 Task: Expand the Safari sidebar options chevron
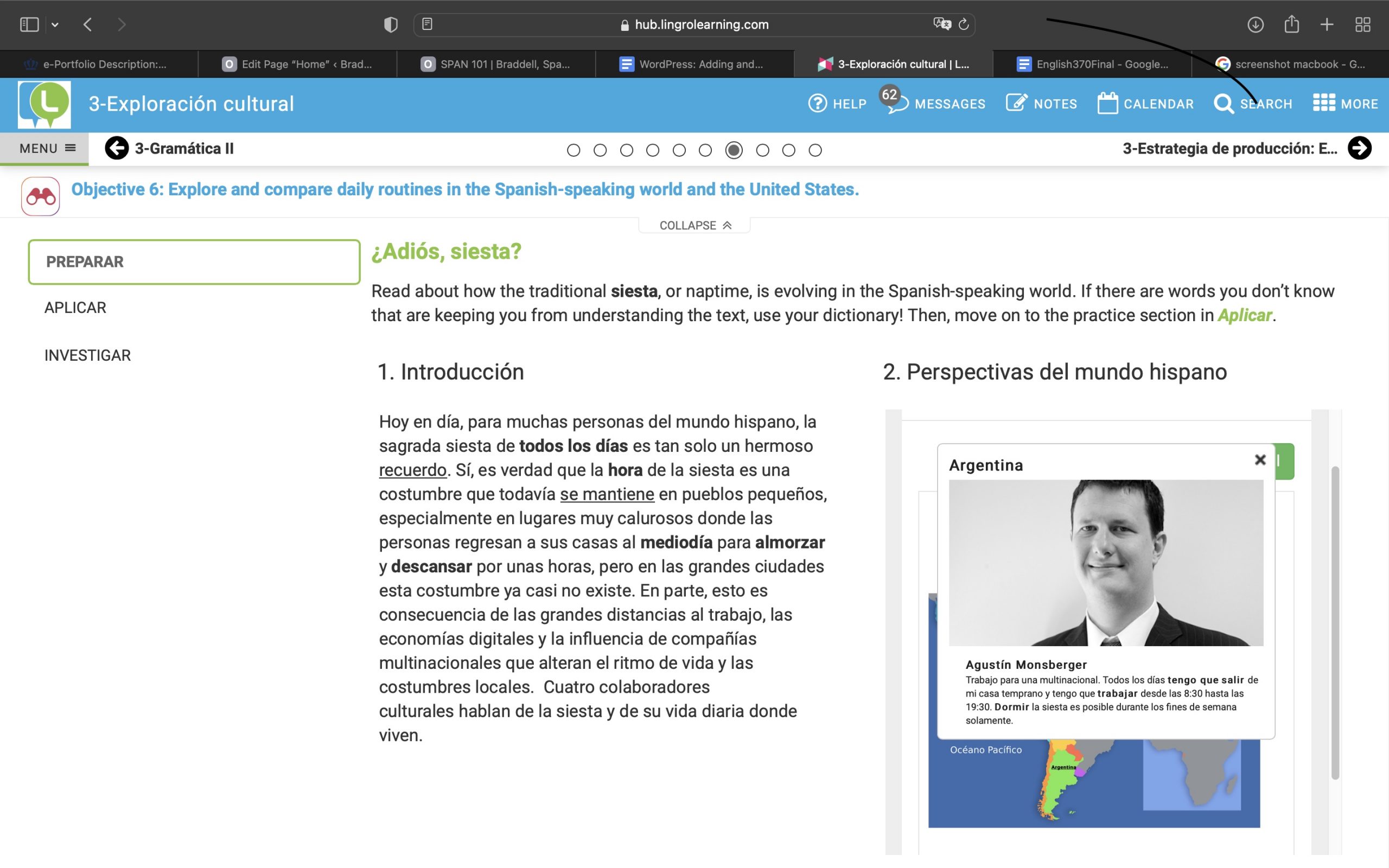point(55,25)
